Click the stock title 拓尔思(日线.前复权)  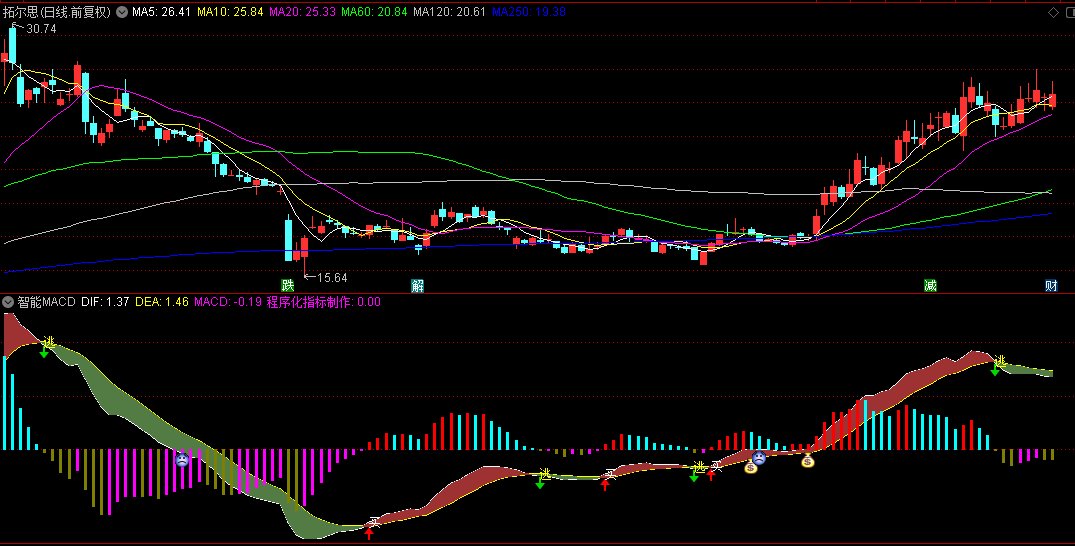[57, 12]
